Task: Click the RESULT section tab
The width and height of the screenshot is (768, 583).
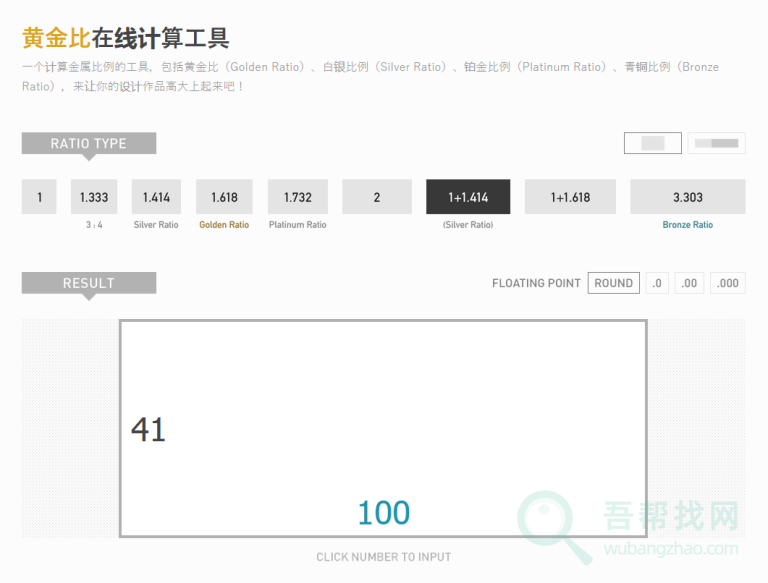Action: point(89,283)
